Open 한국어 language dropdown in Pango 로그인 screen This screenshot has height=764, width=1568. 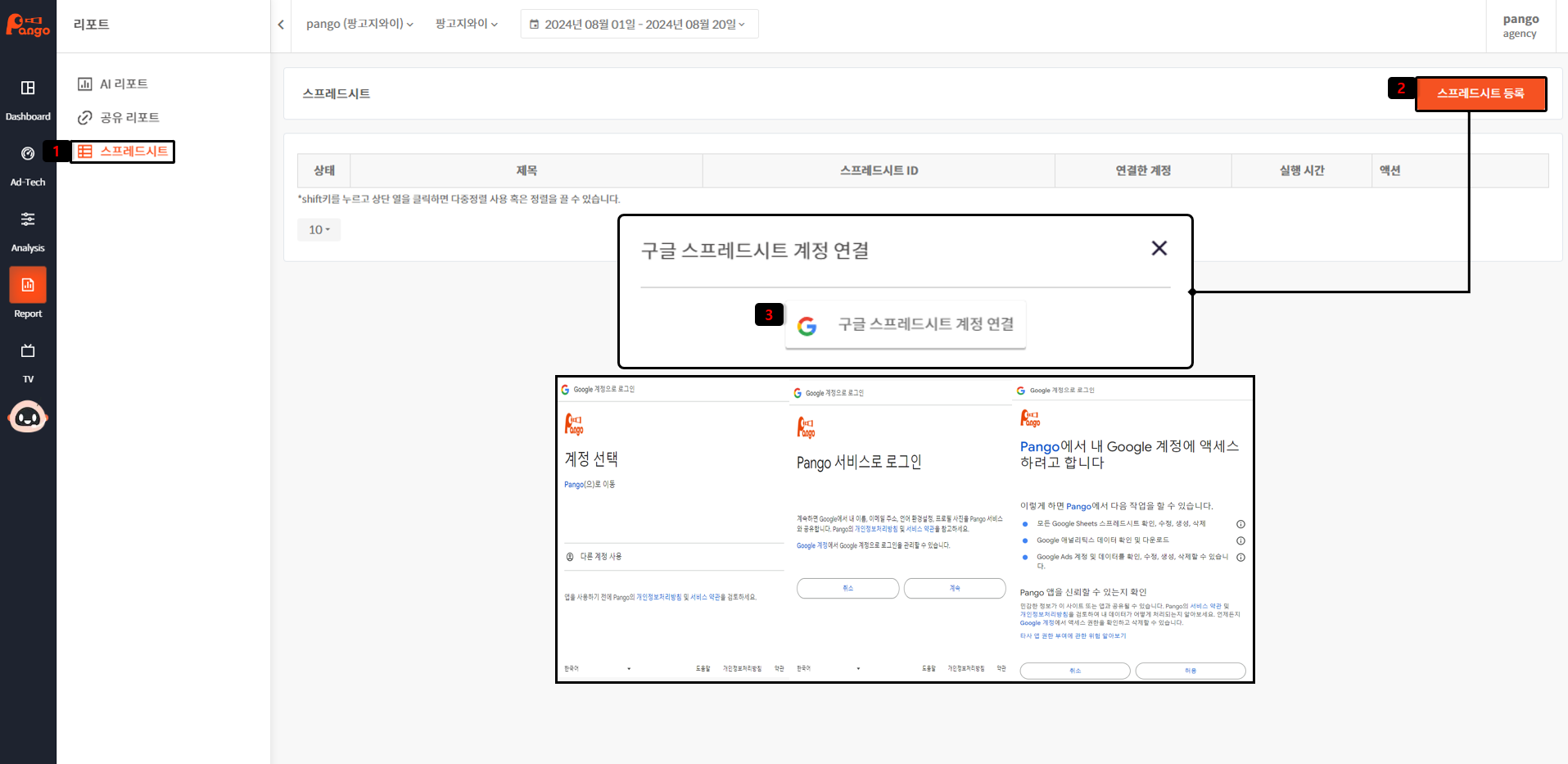[x=829, y=668]
